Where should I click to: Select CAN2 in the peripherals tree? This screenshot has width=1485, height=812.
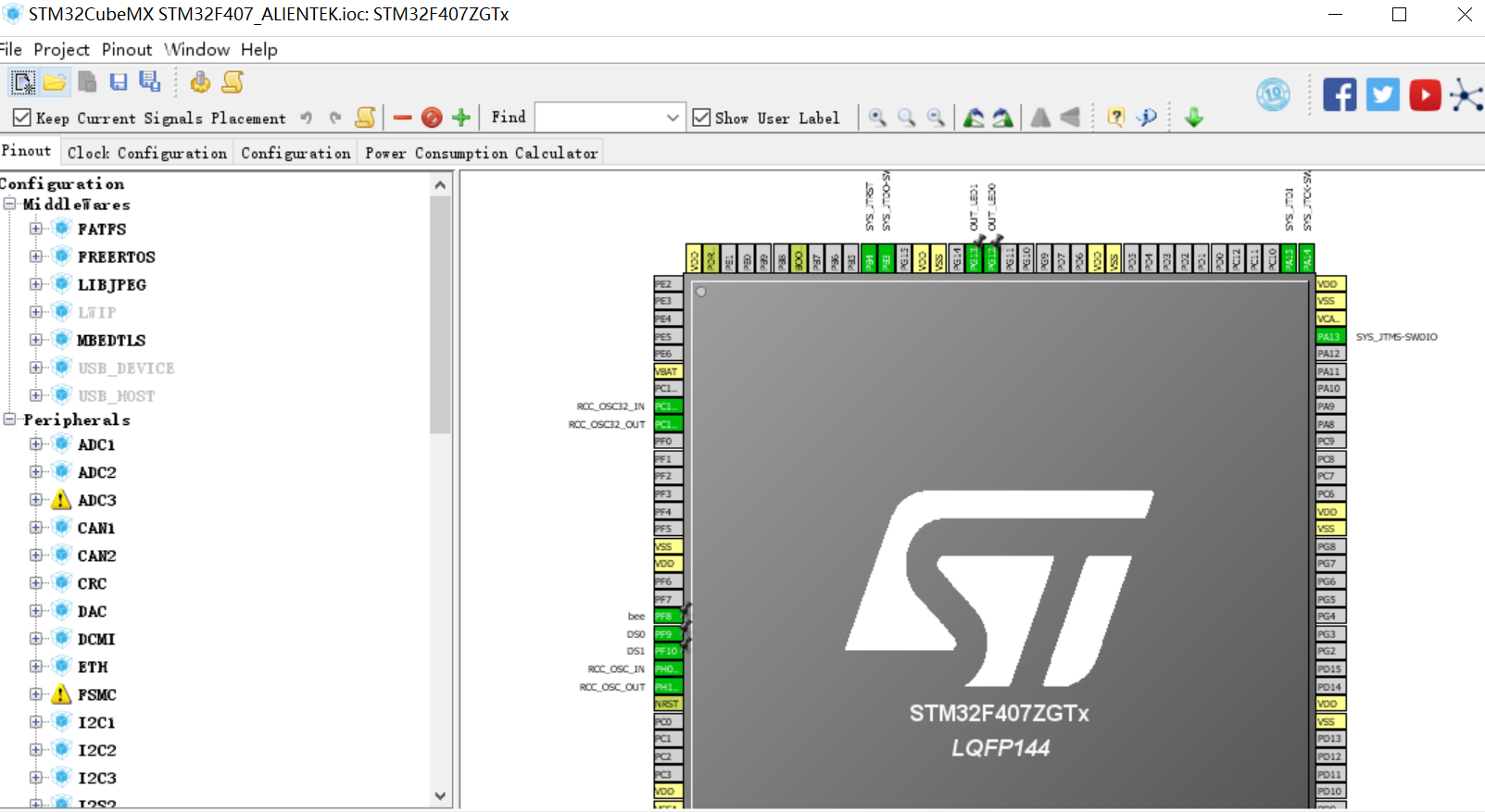97,556
